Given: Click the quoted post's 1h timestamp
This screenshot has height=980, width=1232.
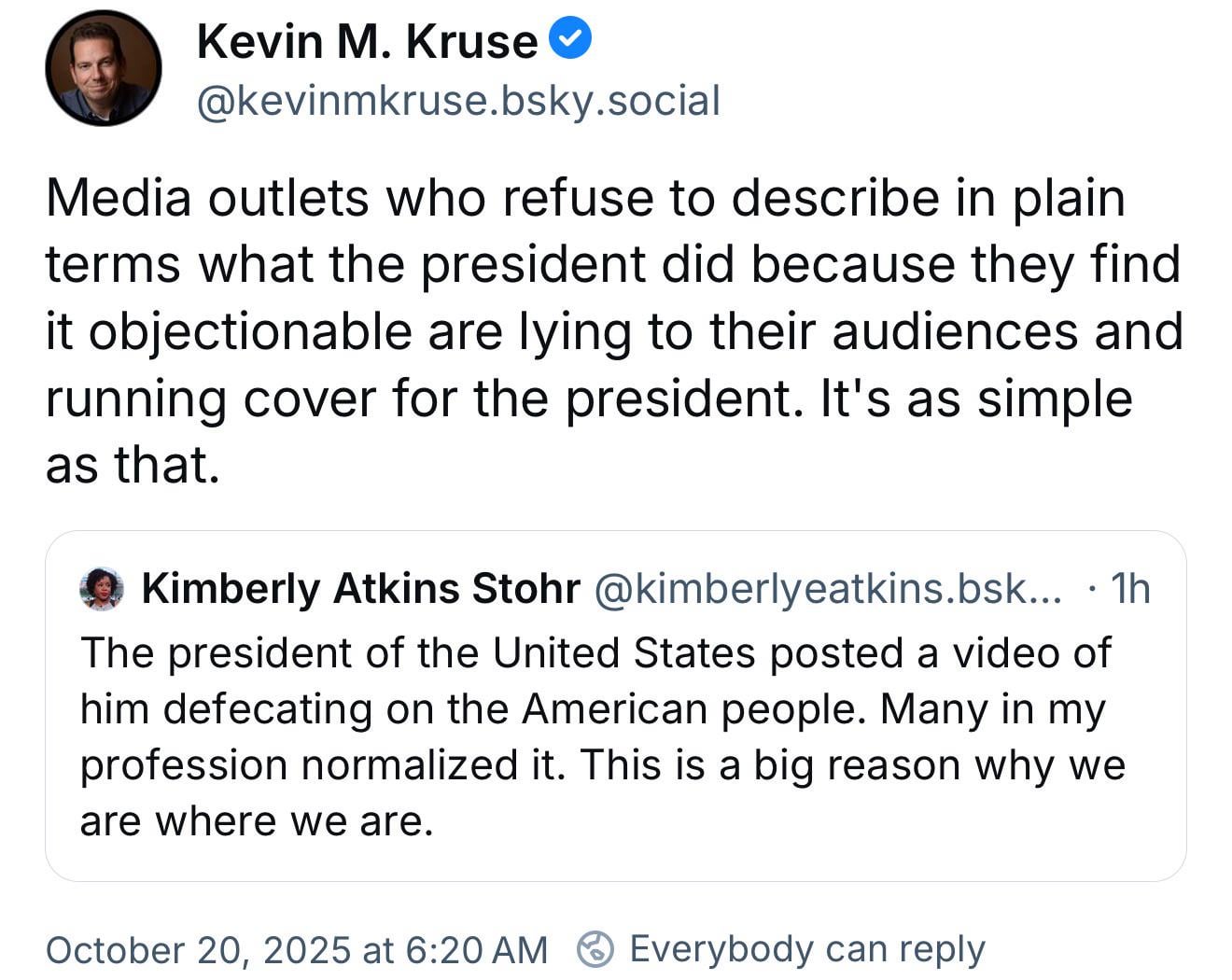Looking at the screenshot, I should [1131, 589].
